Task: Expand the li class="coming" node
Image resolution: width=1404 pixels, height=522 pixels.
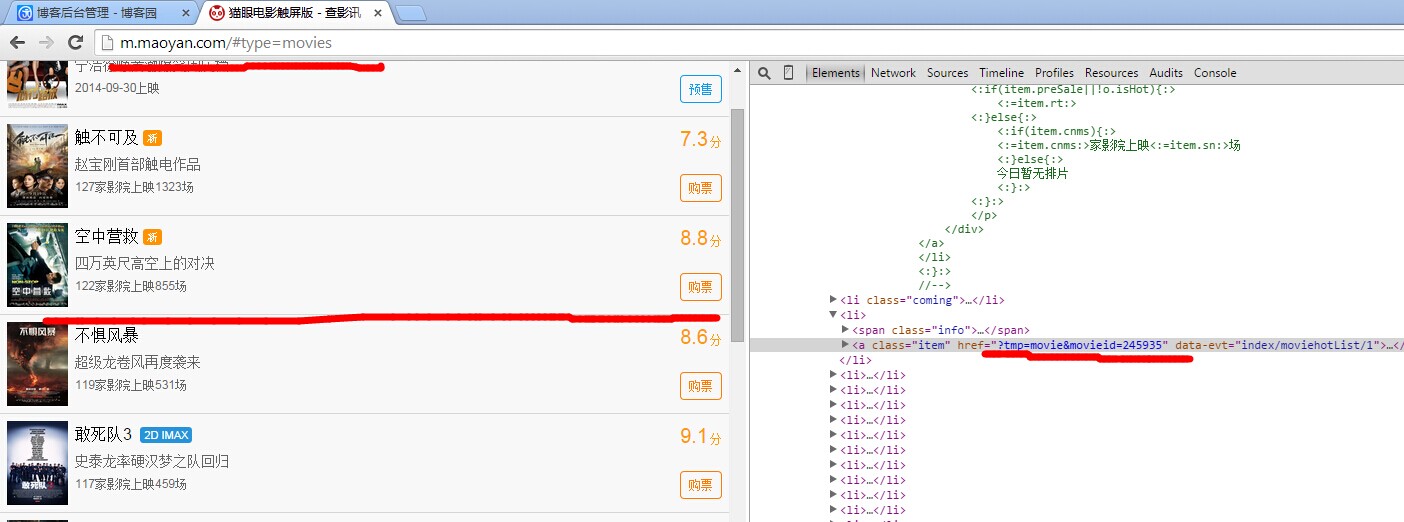Action: click(x=834, y=300)
